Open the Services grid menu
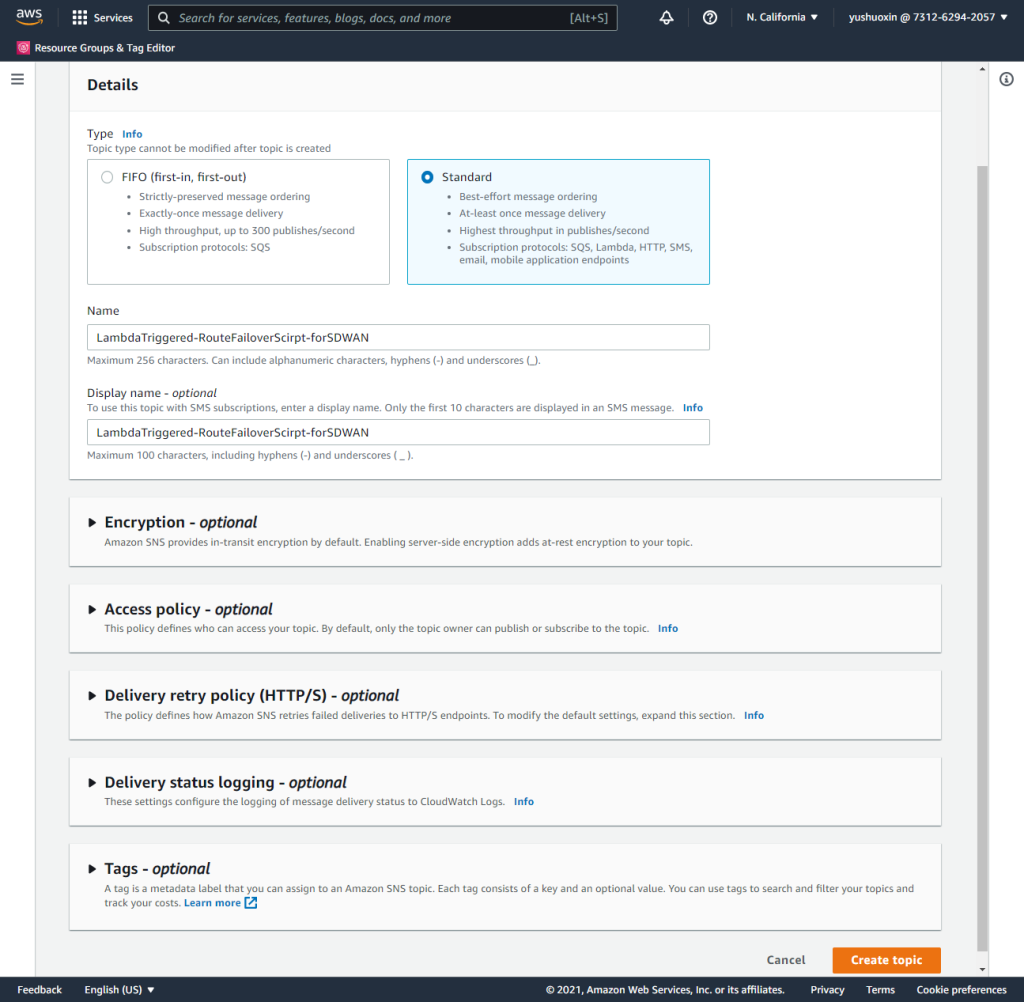 pyautogui.click(x=102, y=18)
